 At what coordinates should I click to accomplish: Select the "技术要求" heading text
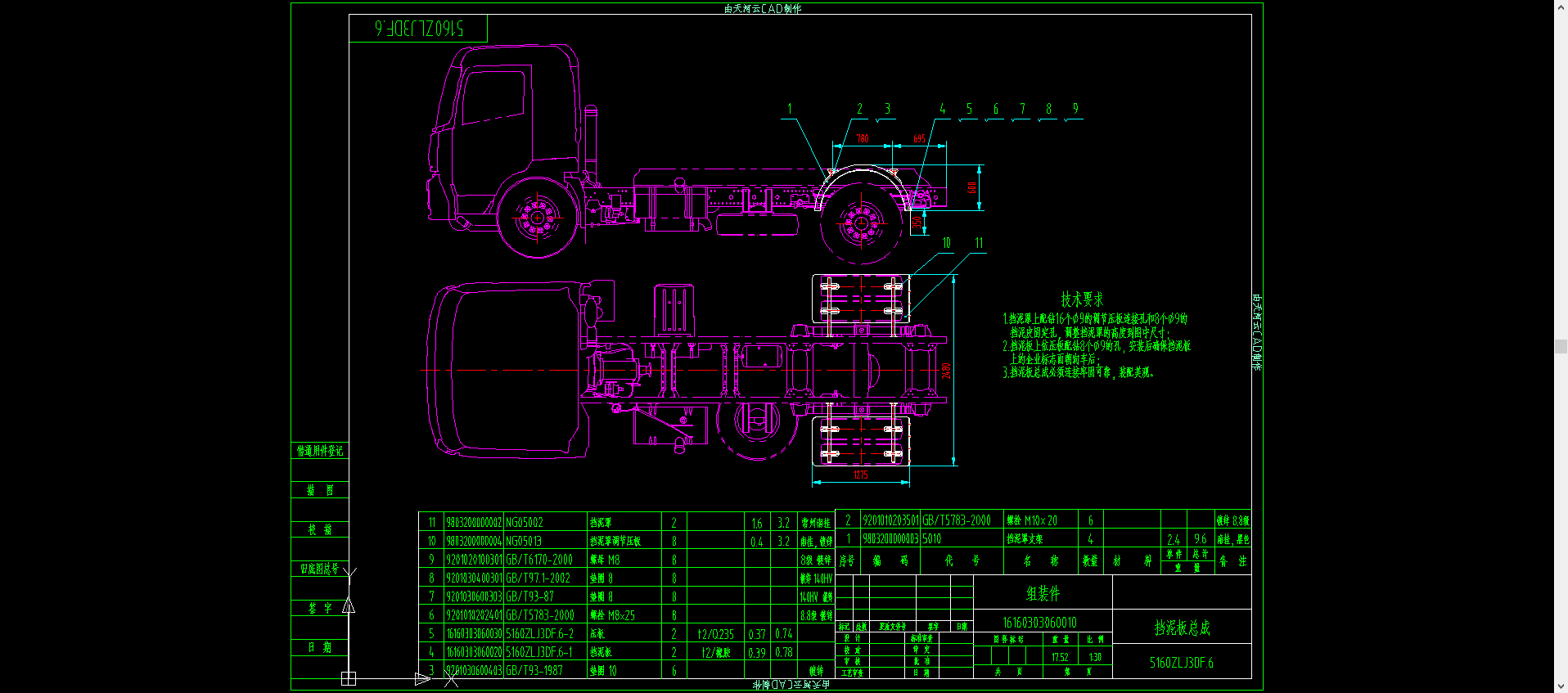pos(1082,299)
